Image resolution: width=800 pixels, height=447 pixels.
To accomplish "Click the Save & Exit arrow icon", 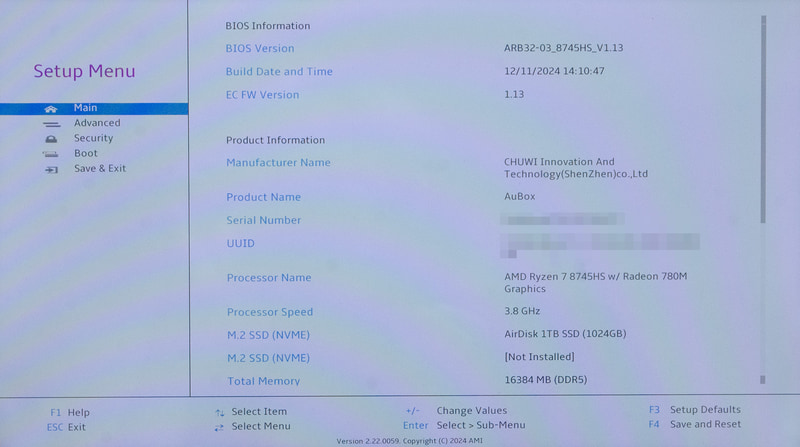I will (52, 169).
